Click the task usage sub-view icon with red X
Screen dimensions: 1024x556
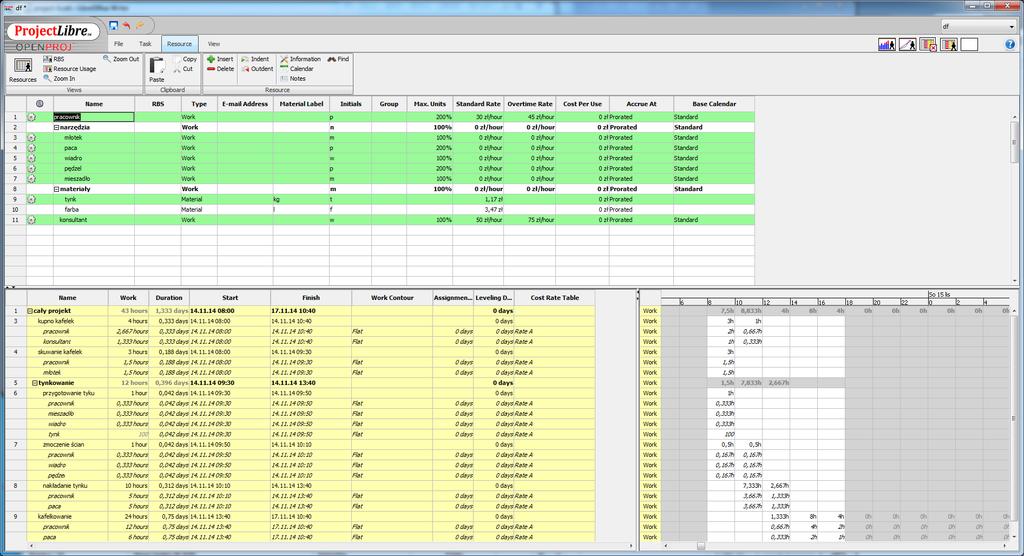tap(928, 44)
